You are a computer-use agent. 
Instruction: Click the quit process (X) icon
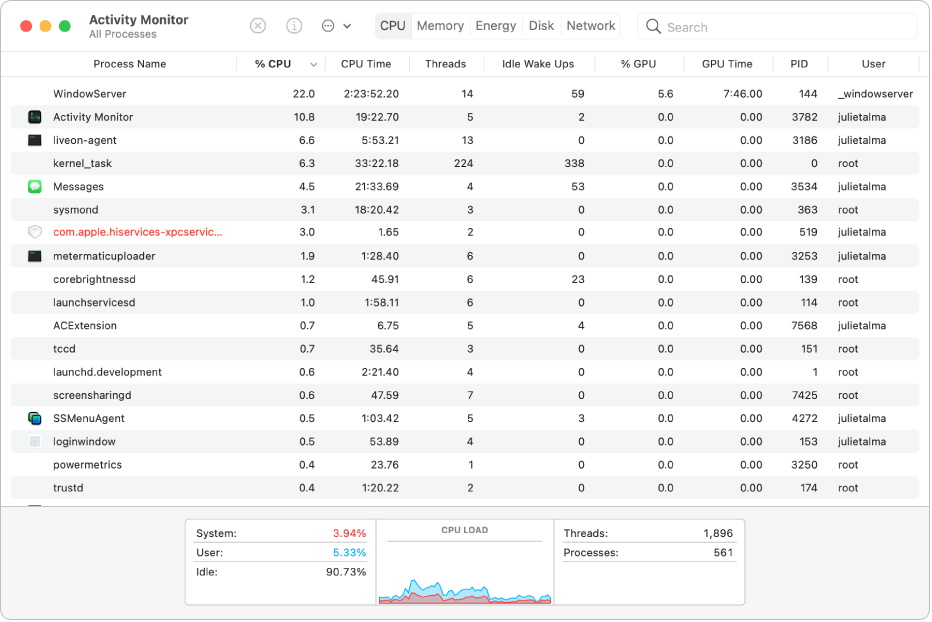258,25
